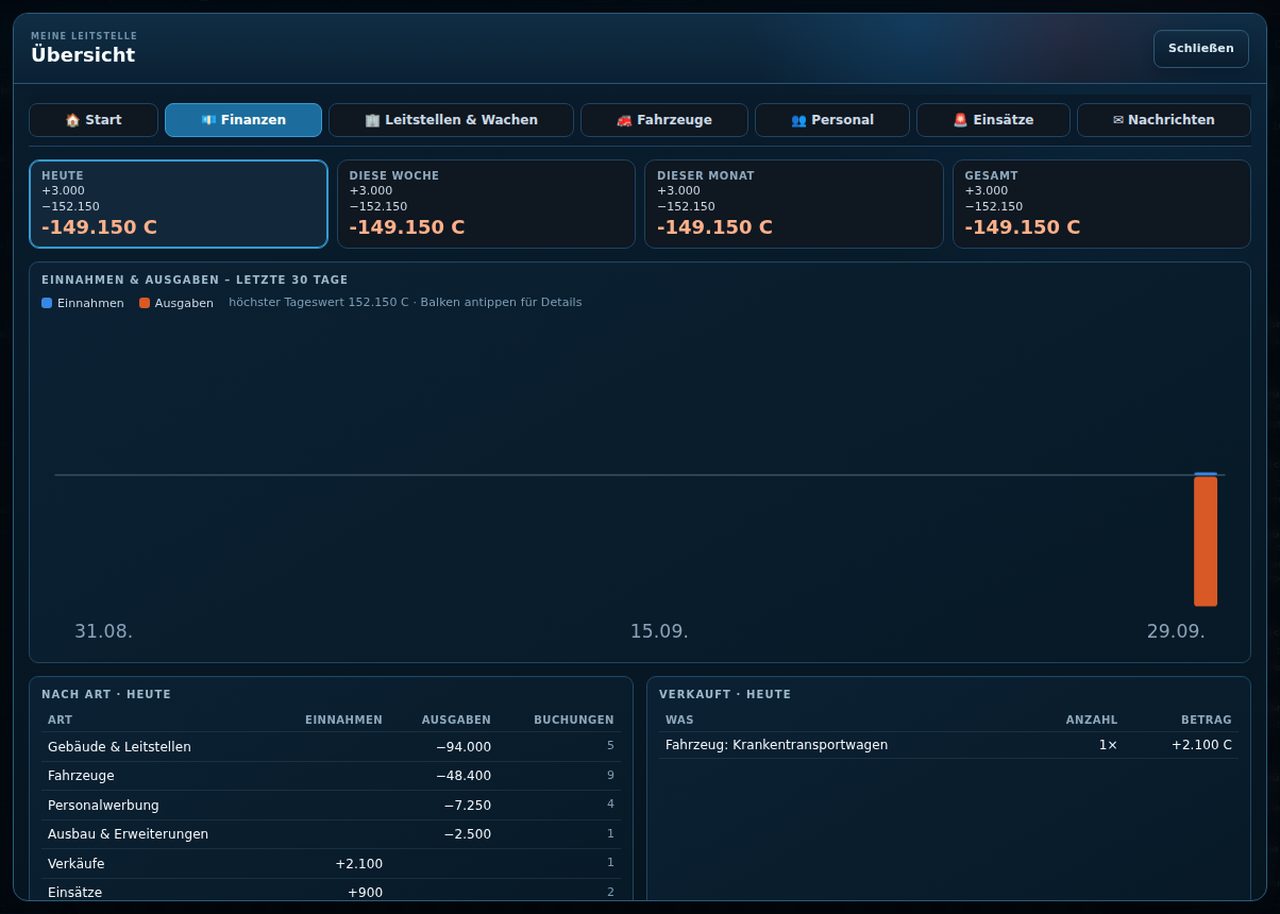The width and height of the screenshot is (1280, 914).
Task: Click the 15.09. date axis label
Action: 659,632
